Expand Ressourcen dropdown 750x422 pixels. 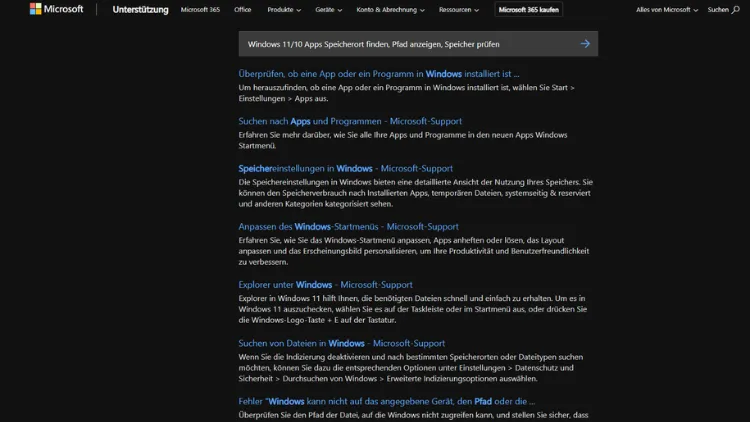[x=459, y=10]
